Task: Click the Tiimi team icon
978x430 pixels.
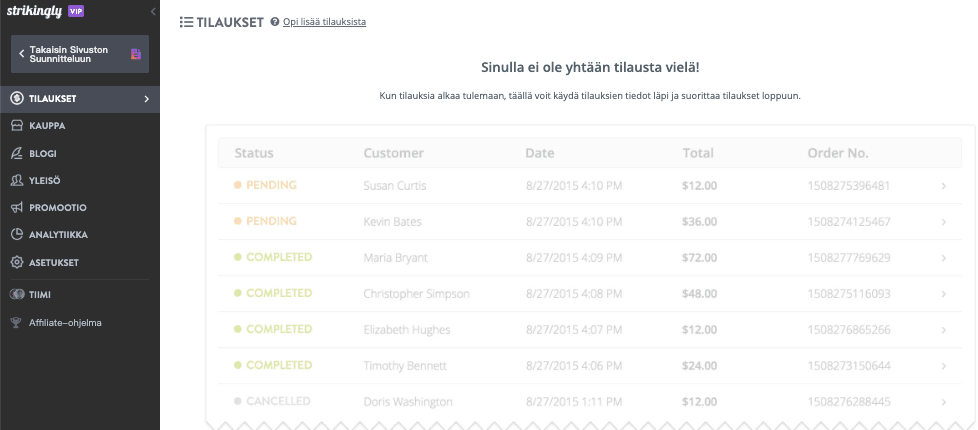Action: [17, 295]
